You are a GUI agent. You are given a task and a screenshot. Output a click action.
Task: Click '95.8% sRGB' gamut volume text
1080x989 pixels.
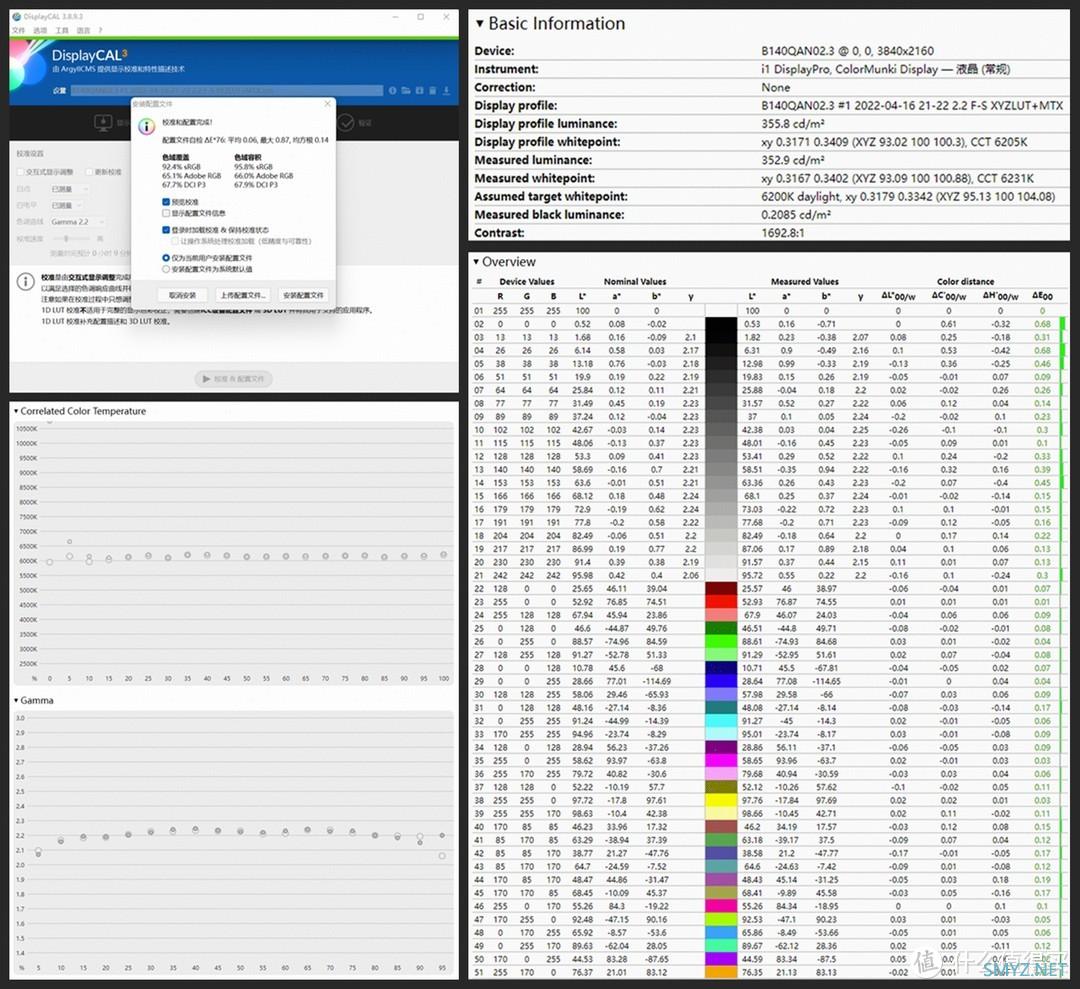pos(253,167)
